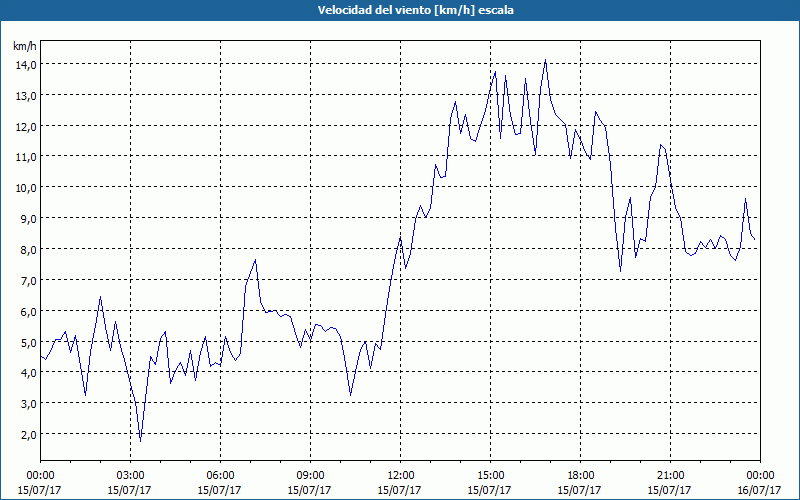Click the "12,0" y-axis label
Image resolution: width=800 pixels, height=500 pixels.
(26, 126)
